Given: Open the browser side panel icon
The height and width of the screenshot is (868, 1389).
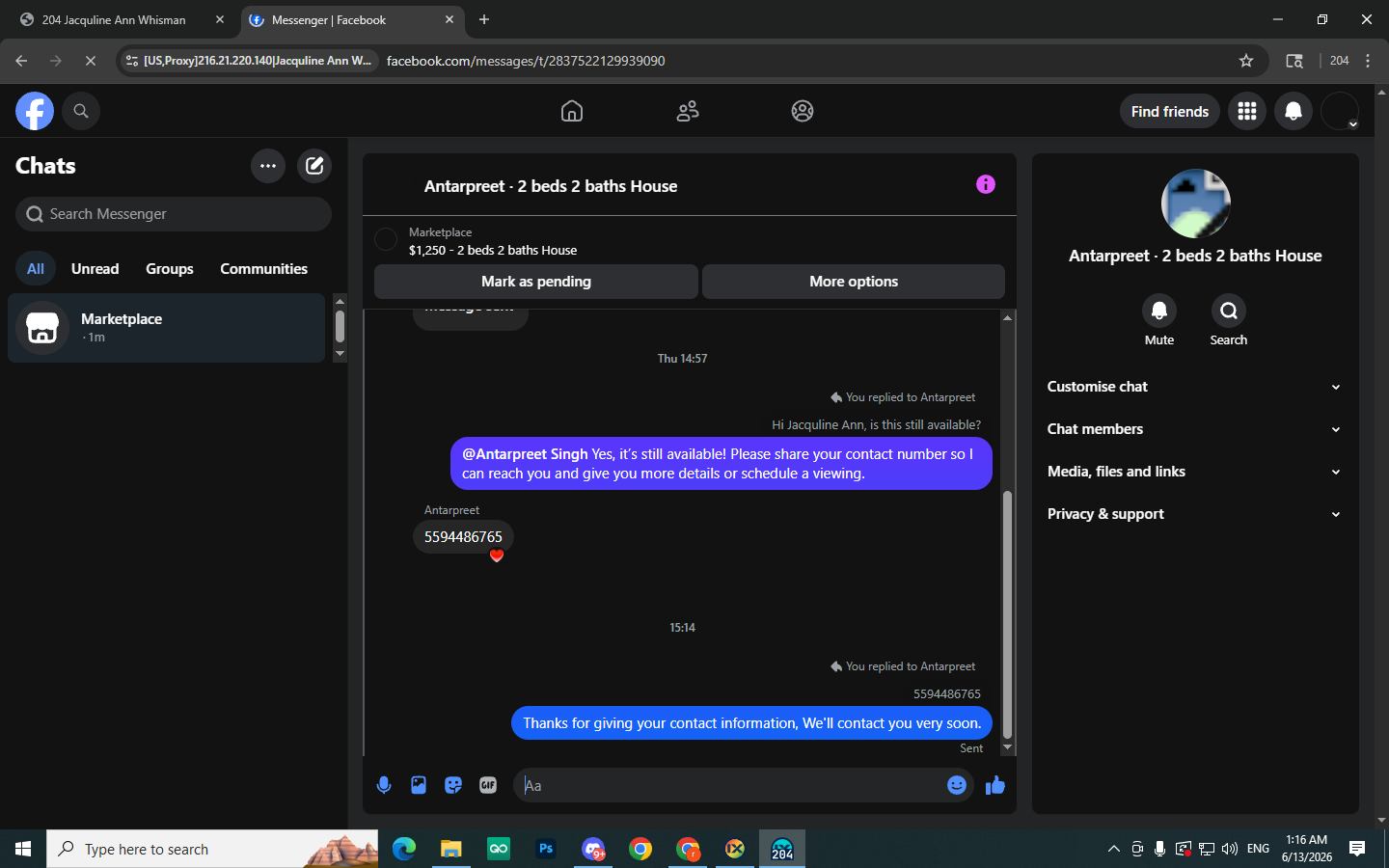Looking at the screenshot, I should coord(1294,61).
